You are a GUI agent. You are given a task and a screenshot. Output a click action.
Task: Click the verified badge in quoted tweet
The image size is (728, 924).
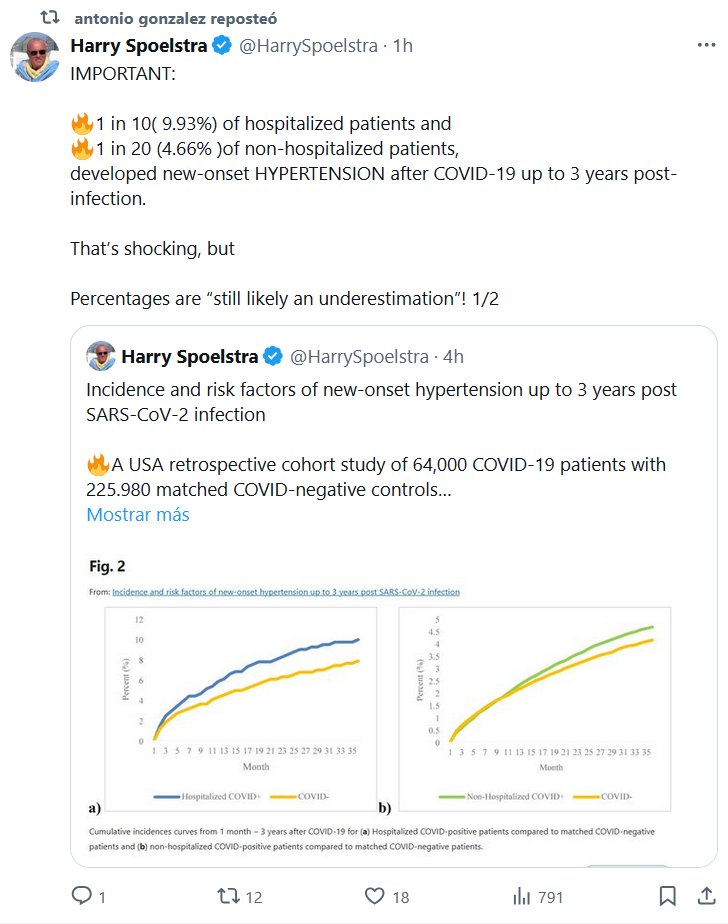click(x=273, y=357)
